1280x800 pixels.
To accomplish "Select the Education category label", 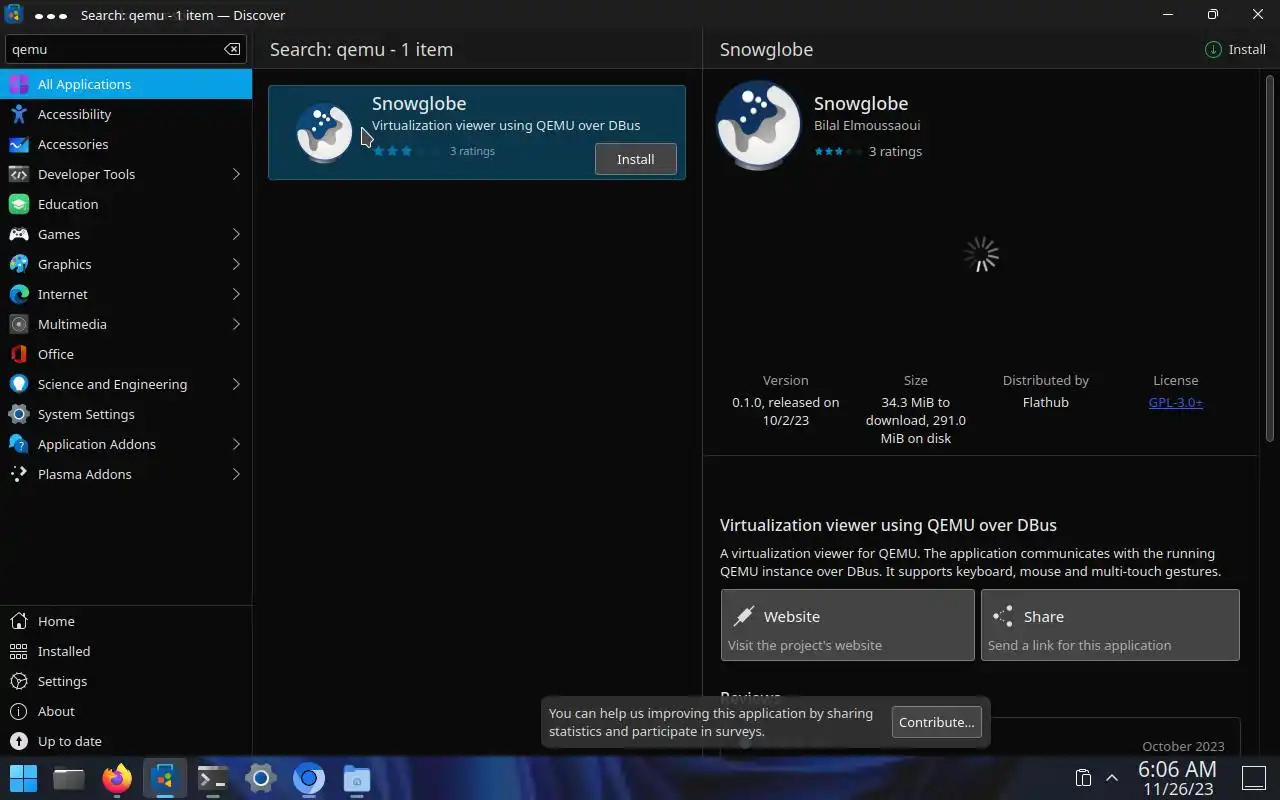I will click(x=68, y=204).
